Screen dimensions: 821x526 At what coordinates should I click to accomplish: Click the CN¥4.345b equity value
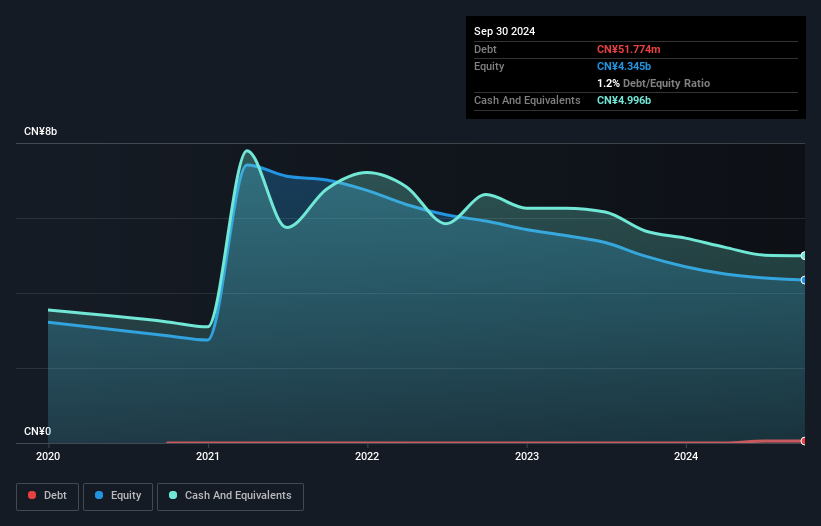[x=624, y=66]
